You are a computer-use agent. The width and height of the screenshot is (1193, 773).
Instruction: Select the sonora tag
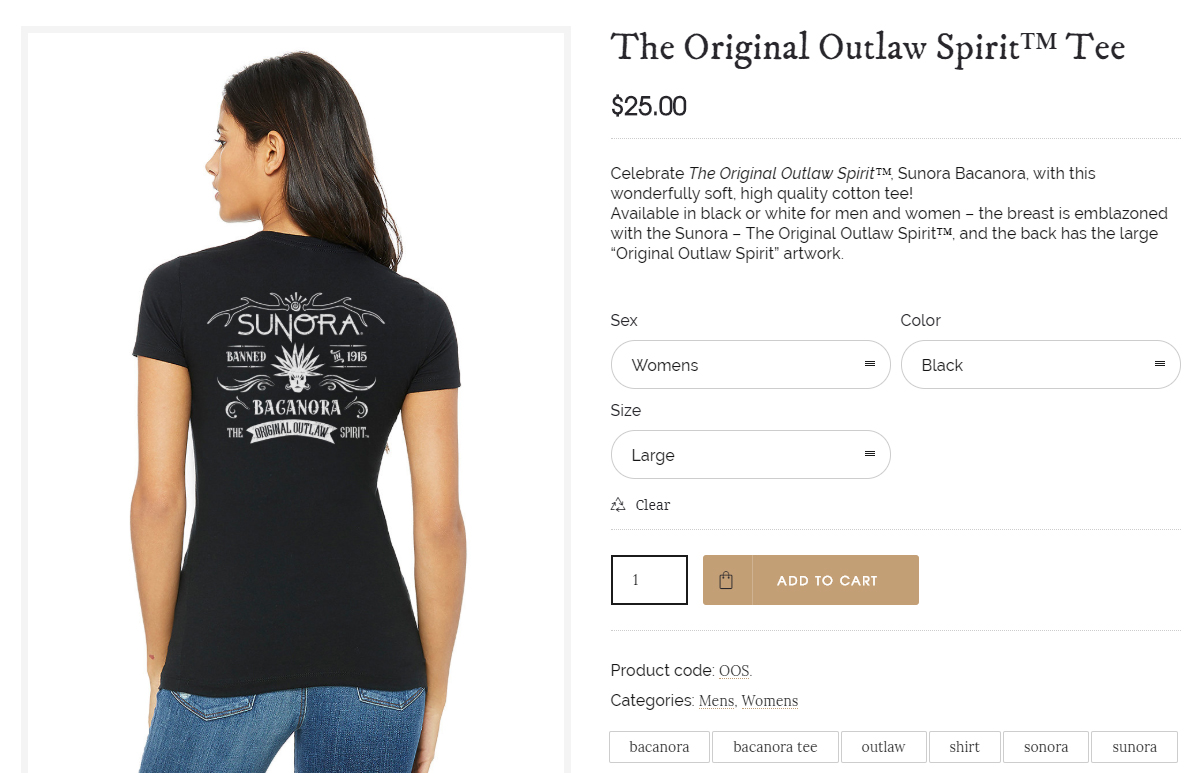pyautogui.click(x=1046, y=747)
